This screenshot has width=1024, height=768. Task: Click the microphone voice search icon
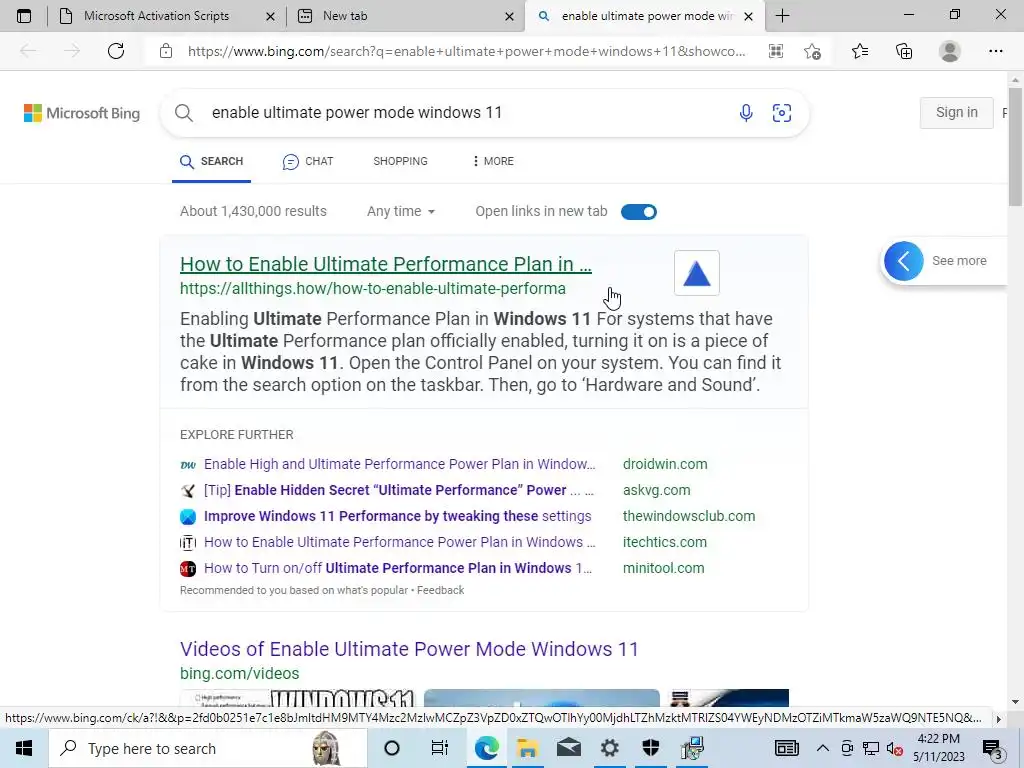click(x=746, y=113)
